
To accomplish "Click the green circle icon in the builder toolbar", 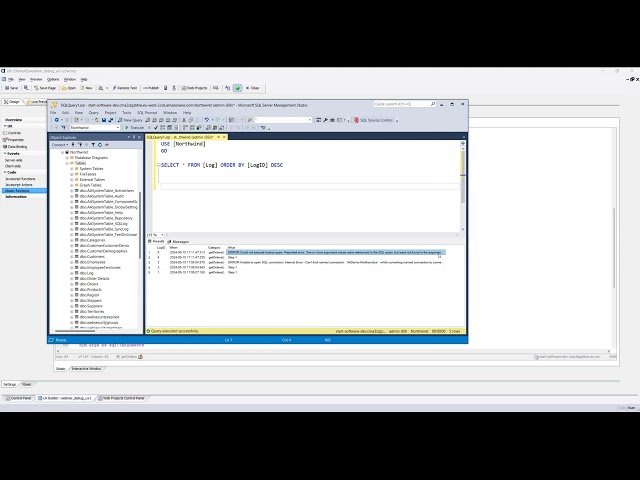I will (238, 88).
